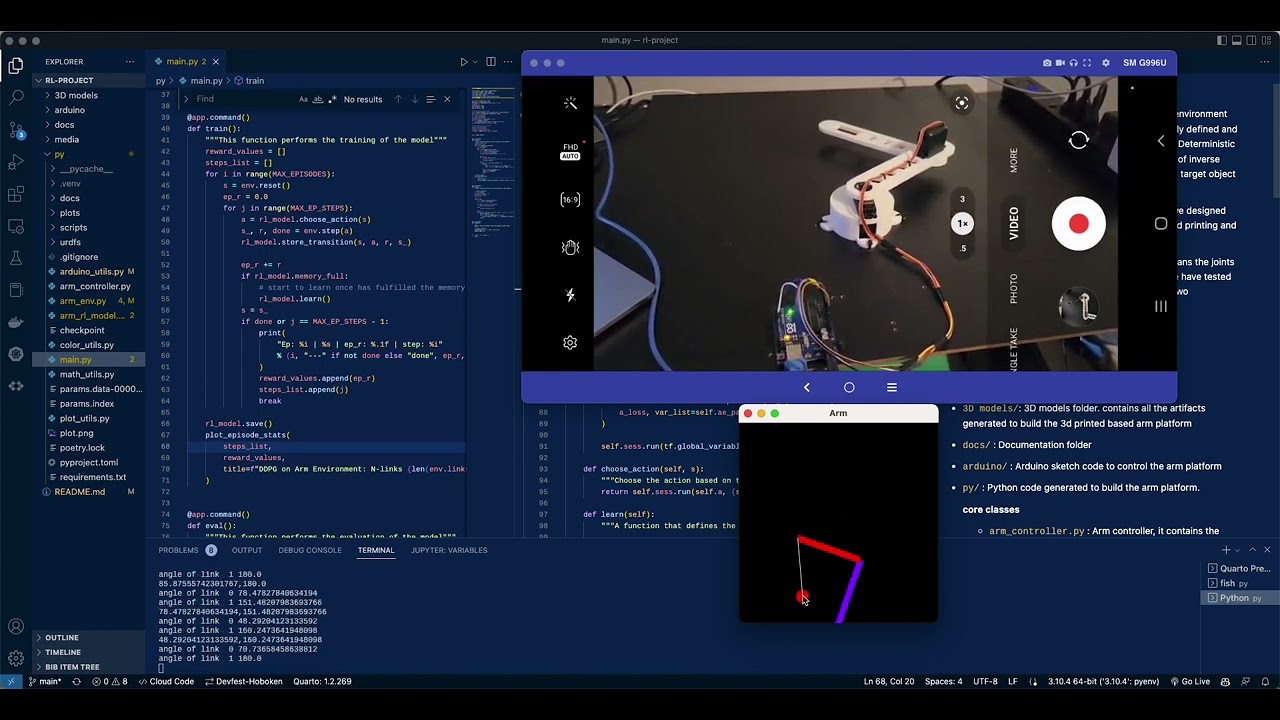The width and height of the screenshot is (1280, 720).
Task: Switch to the TERMINAL panel tab
Action: (376, 550)
